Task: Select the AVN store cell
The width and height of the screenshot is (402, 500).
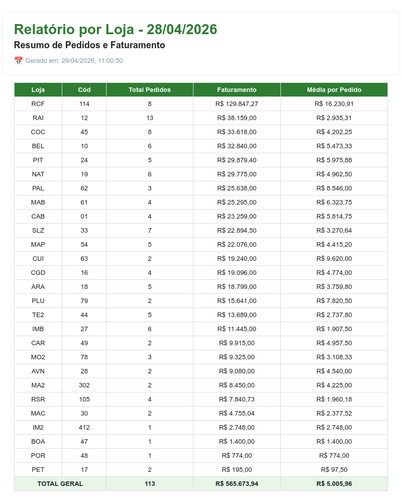Action: pyautogui.click(x=38, y=371)
